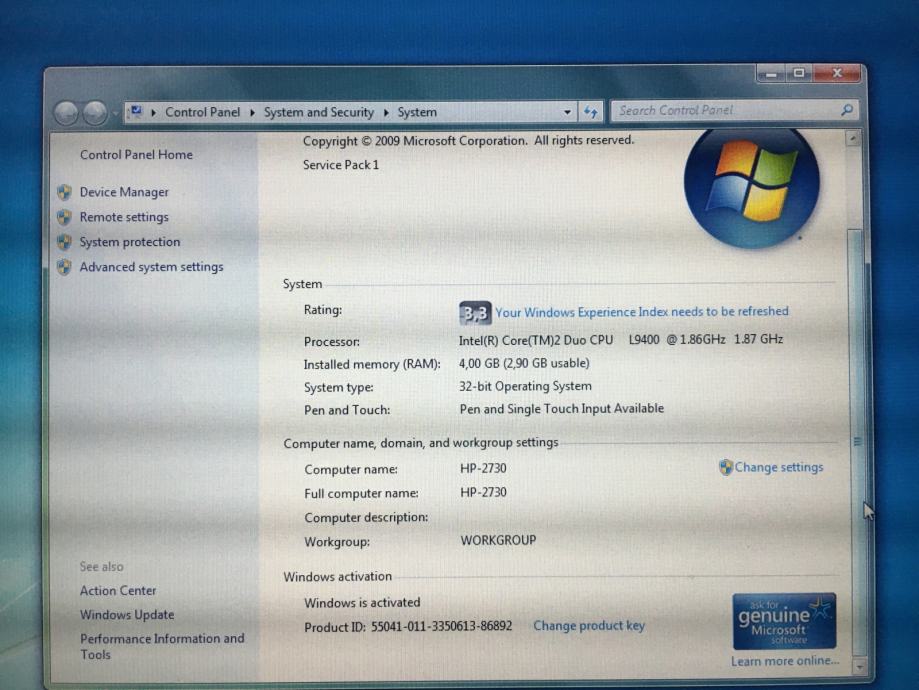Image resolution: width=919 pixels, height=690 pixels.
Task: Click shield icon beside Advanced system settings
Action: 64,267
